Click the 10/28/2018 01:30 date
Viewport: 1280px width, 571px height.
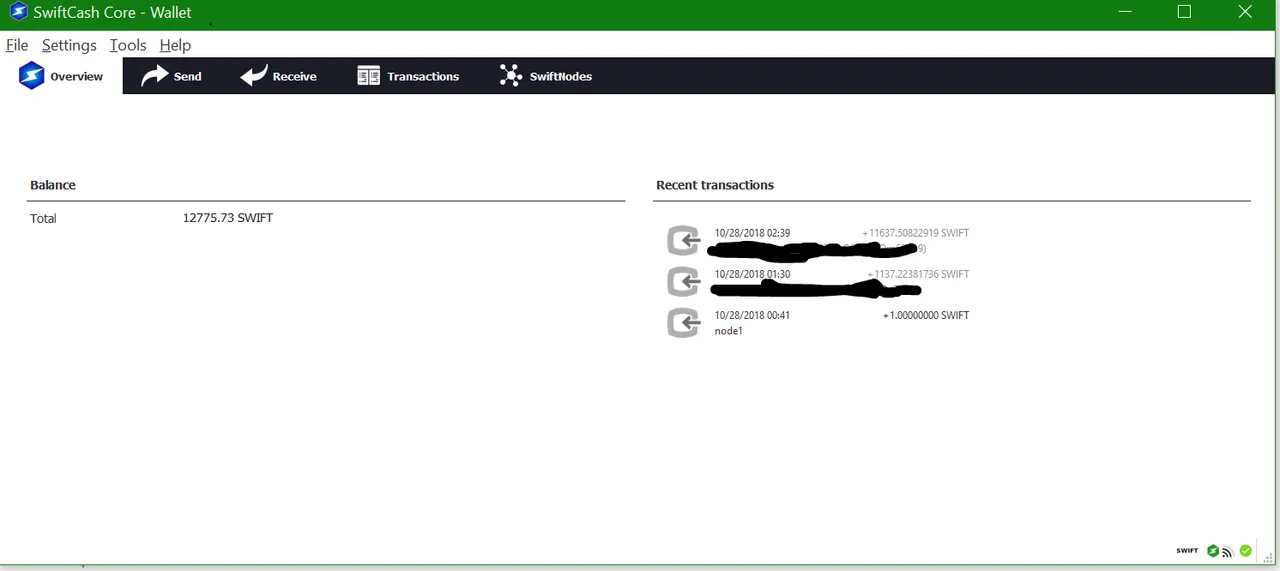pos(752,274)
